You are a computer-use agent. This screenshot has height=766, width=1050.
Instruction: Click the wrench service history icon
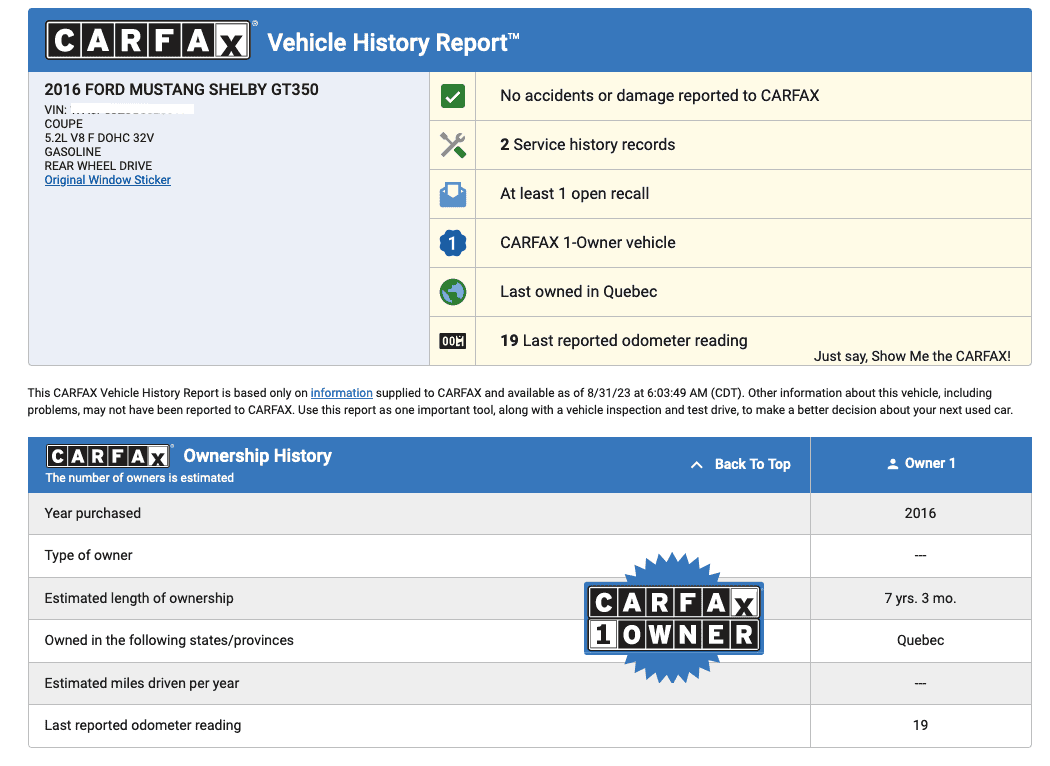tap(453, 145)
